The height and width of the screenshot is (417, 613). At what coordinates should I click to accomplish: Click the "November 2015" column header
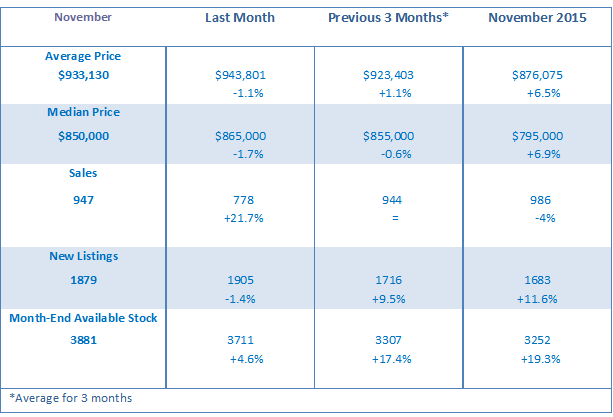tap(536, 18)
